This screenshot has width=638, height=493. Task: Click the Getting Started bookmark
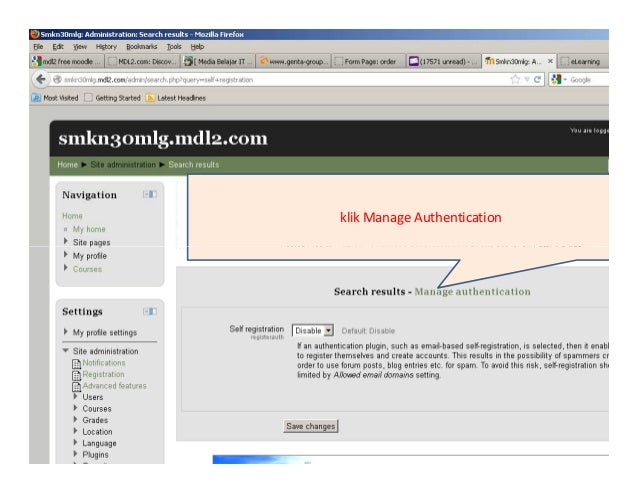(x=113, y=98)
